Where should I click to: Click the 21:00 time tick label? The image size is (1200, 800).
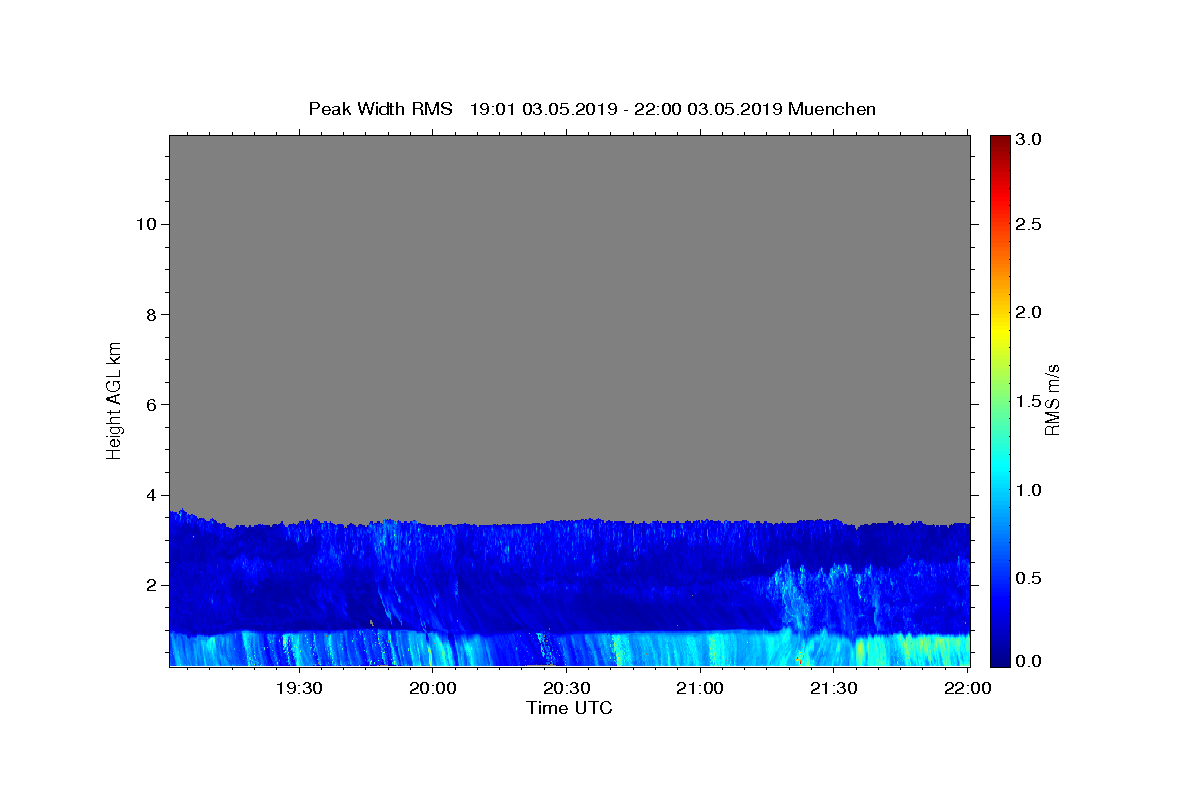pyautogui.click(x=700, y=688)
